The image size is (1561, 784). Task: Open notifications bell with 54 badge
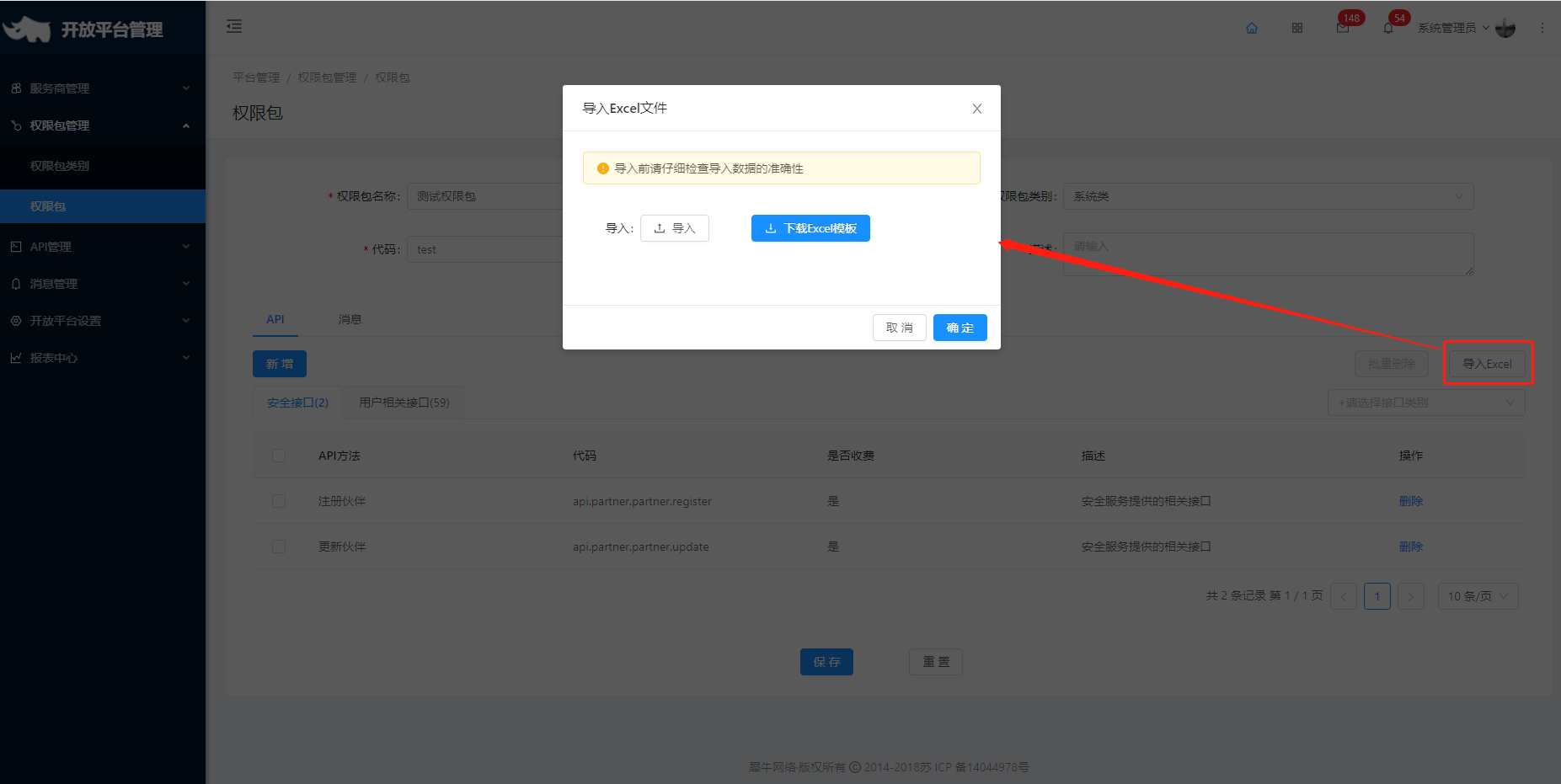coord(1388,28)
